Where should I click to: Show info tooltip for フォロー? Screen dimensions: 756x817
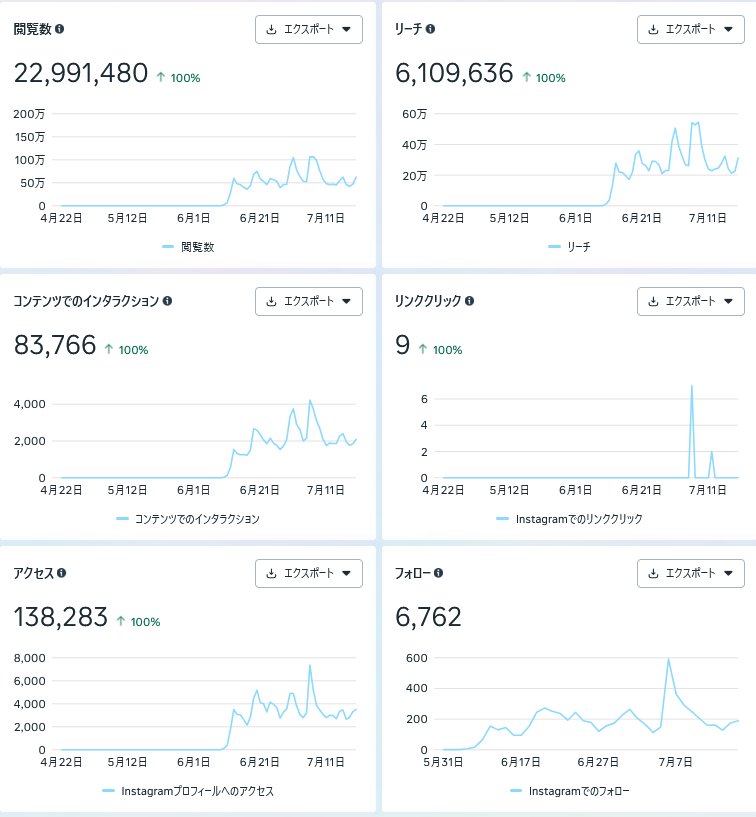click(439, 573)
